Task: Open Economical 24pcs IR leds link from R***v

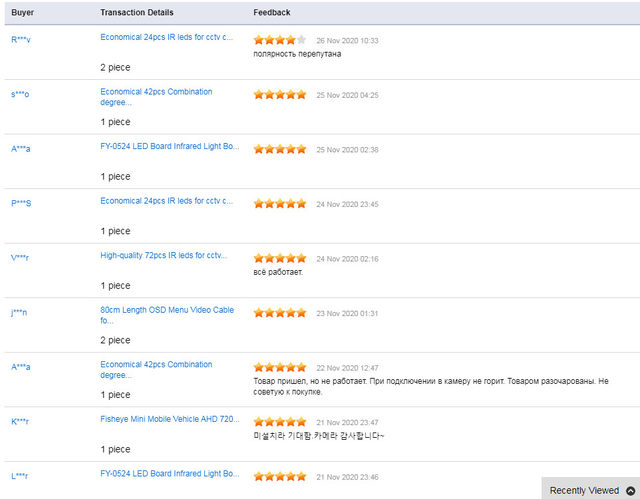Action: [x=166, y=37]
